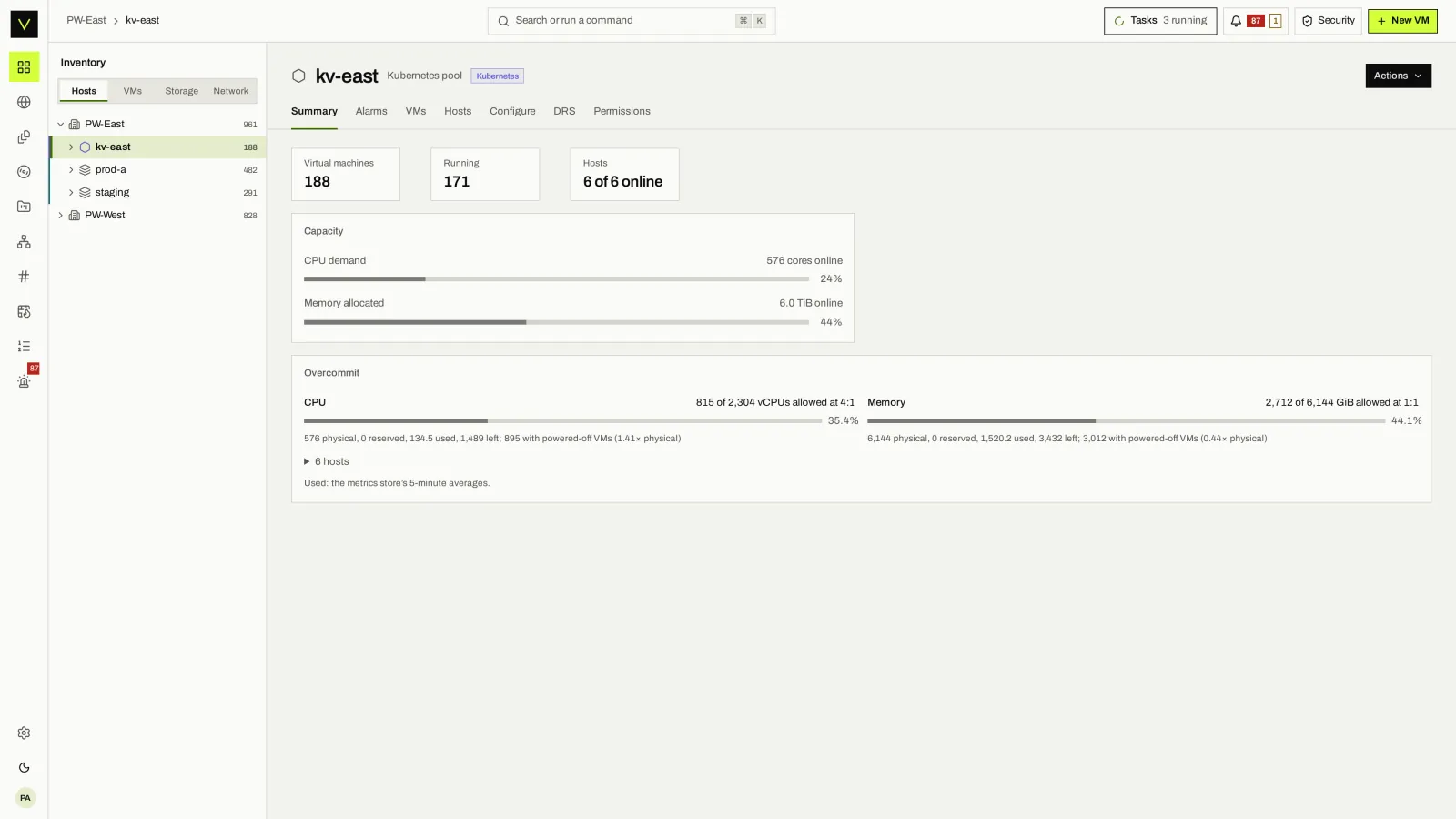Click the app logo in the top-left corner
This screenshot has height=819, width=1456.
(x=24, y=24)
